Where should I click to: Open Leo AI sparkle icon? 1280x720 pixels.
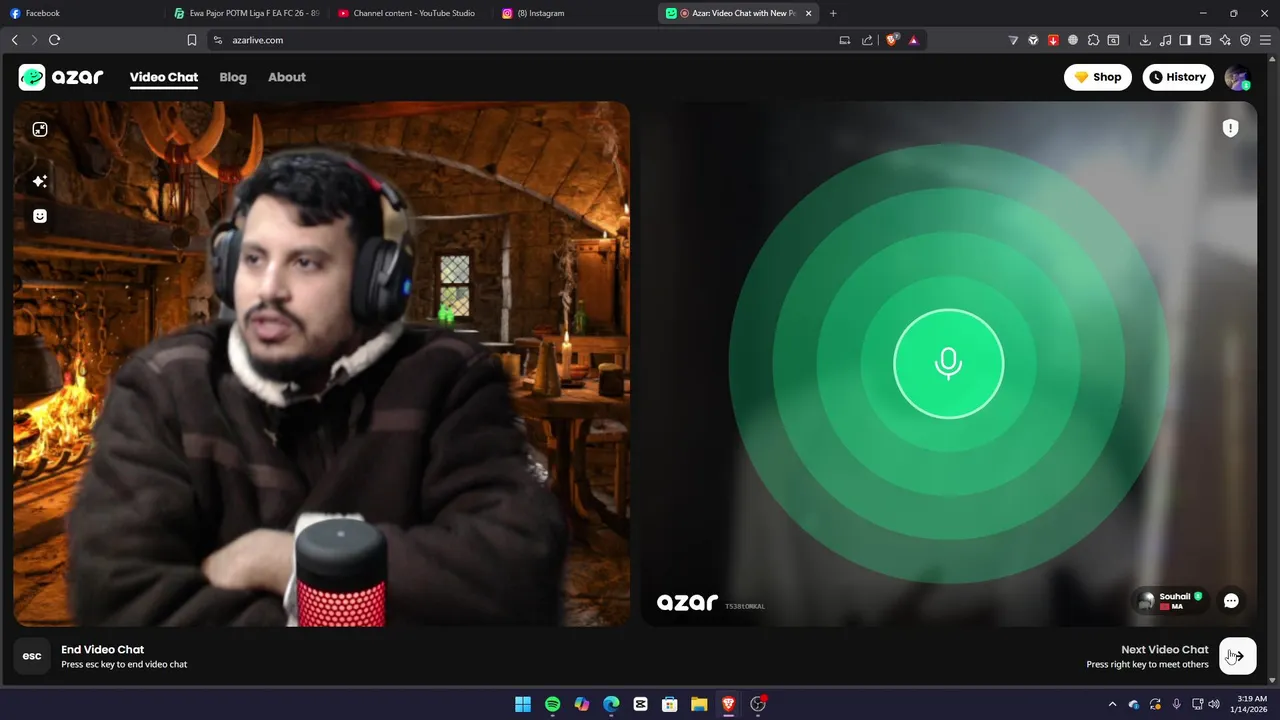(1225, 40)
